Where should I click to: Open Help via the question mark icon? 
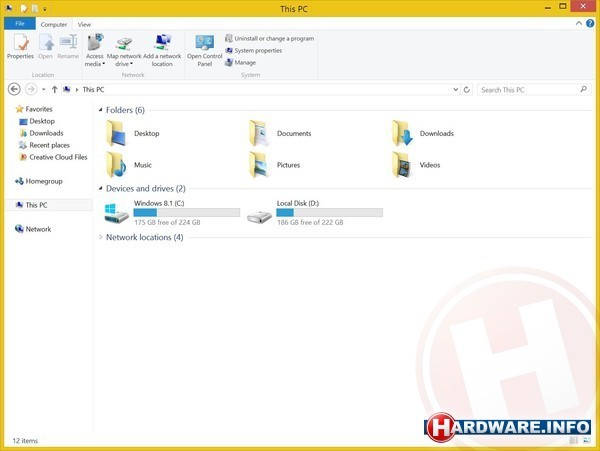pos(590,24)
